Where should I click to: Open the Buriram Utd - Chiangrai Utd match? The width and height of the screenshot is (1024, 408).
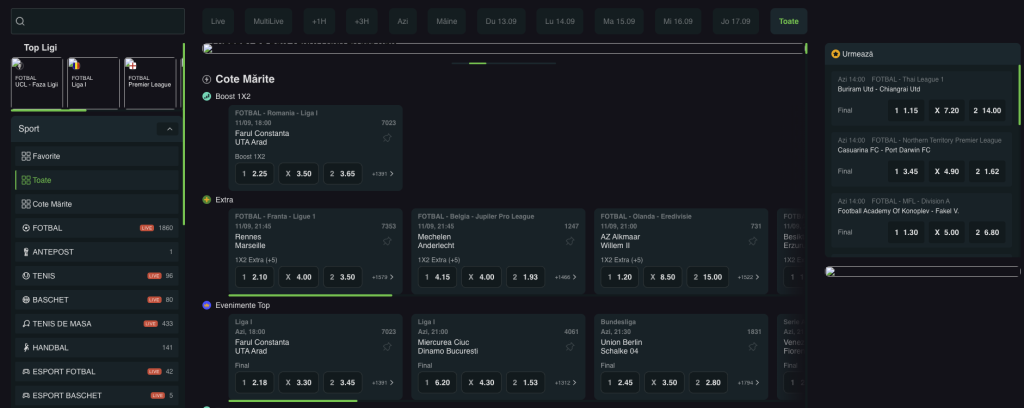pos(878,89)
